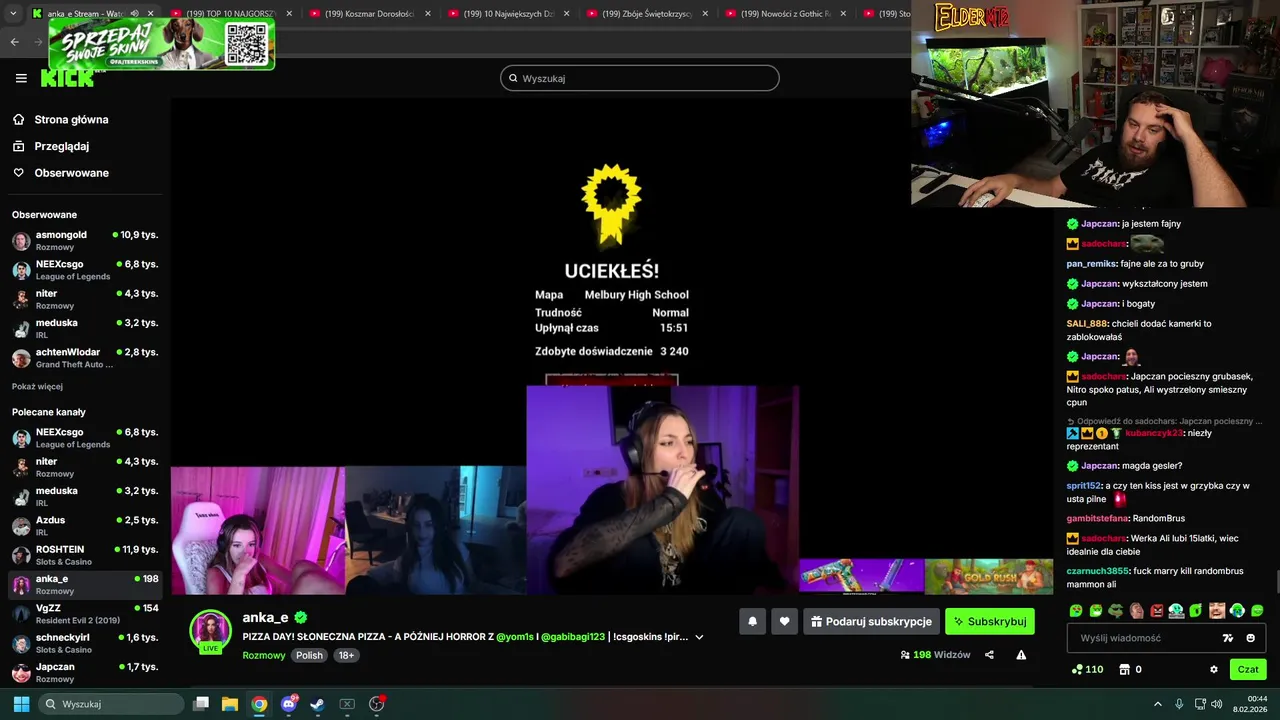Viewport: 1280px width, 720px height.
Task: Click the share stream icon
Action: coord(989,655)
